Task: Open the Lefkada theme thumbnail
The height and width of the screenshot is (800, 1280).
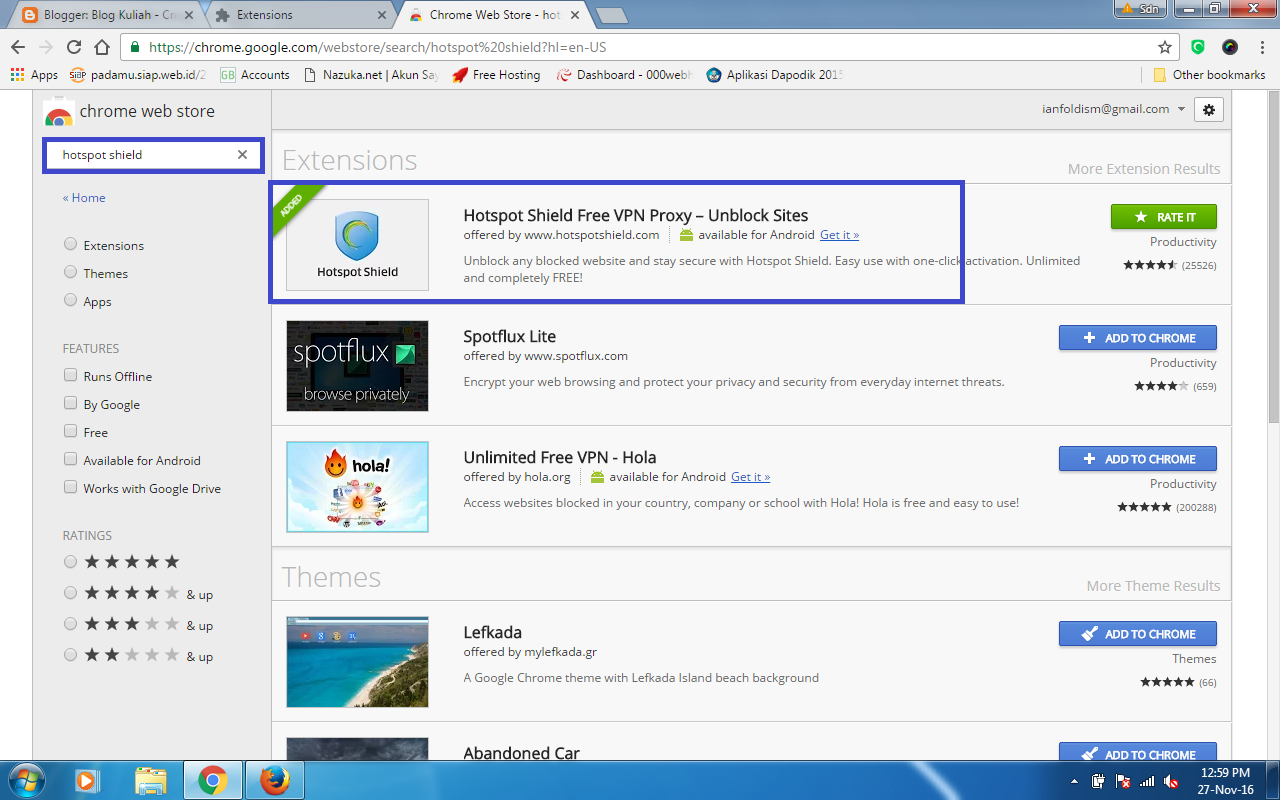Action: (357, 662)
